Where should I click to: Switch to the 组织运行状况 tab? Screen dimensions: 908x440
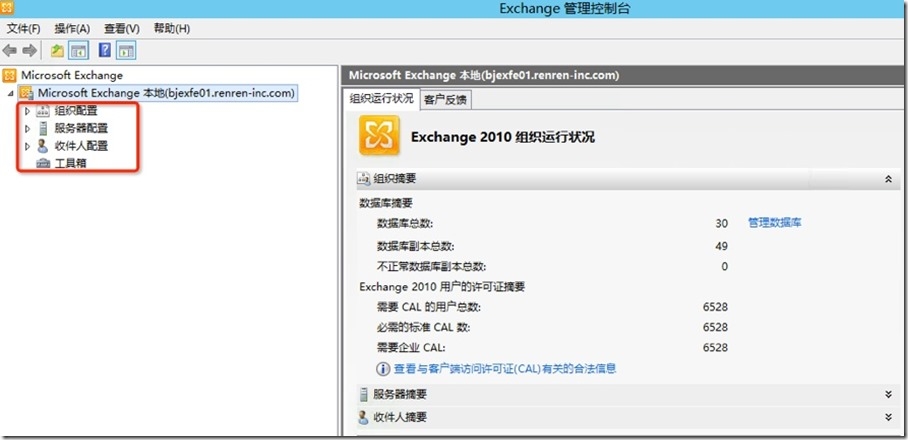(382, 98)
